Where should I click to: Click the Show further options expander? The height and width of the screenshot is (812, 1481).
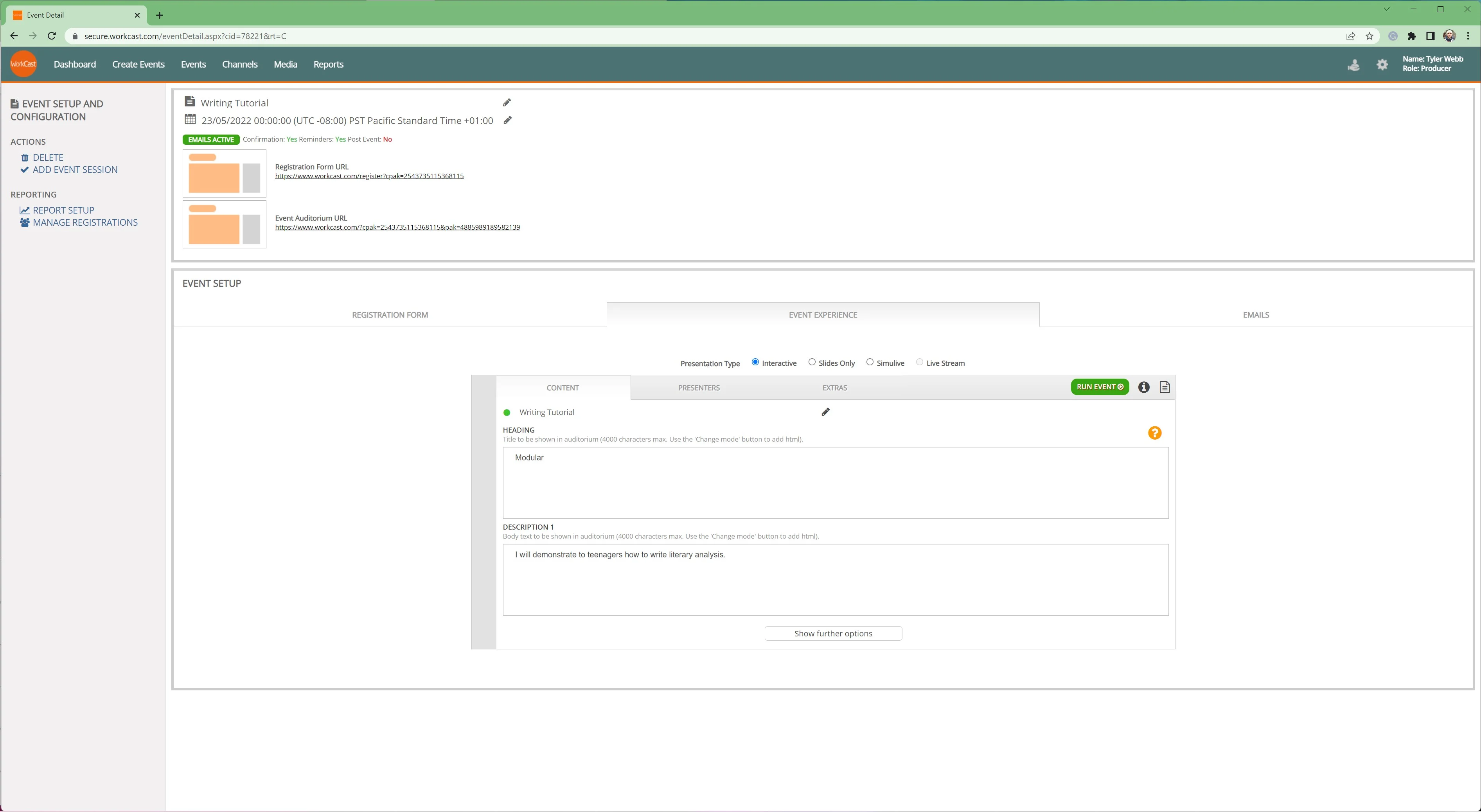[833, 633]
